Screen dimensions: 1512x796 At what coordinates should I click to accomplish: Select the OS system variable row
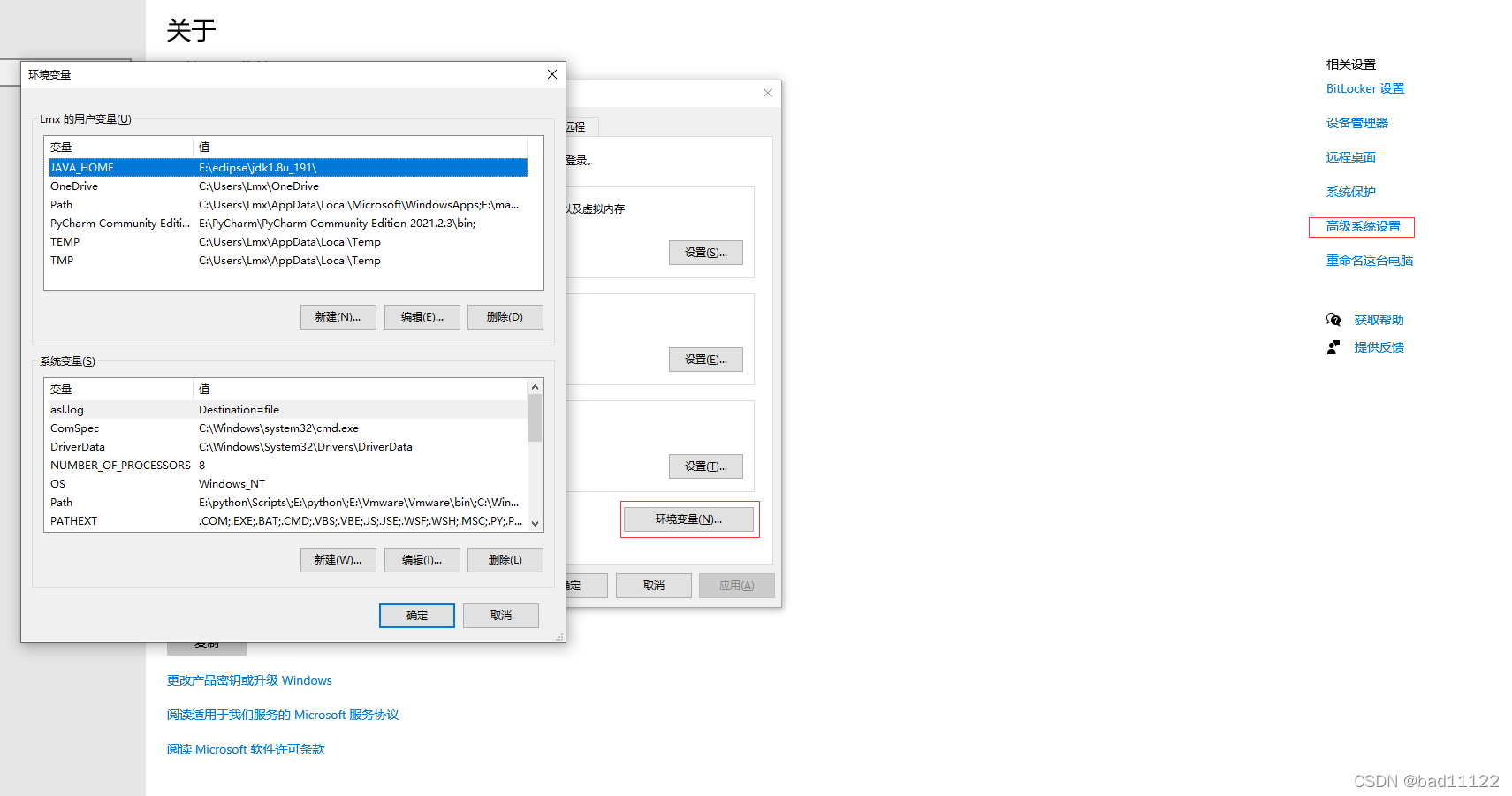[x=288, y=484]
